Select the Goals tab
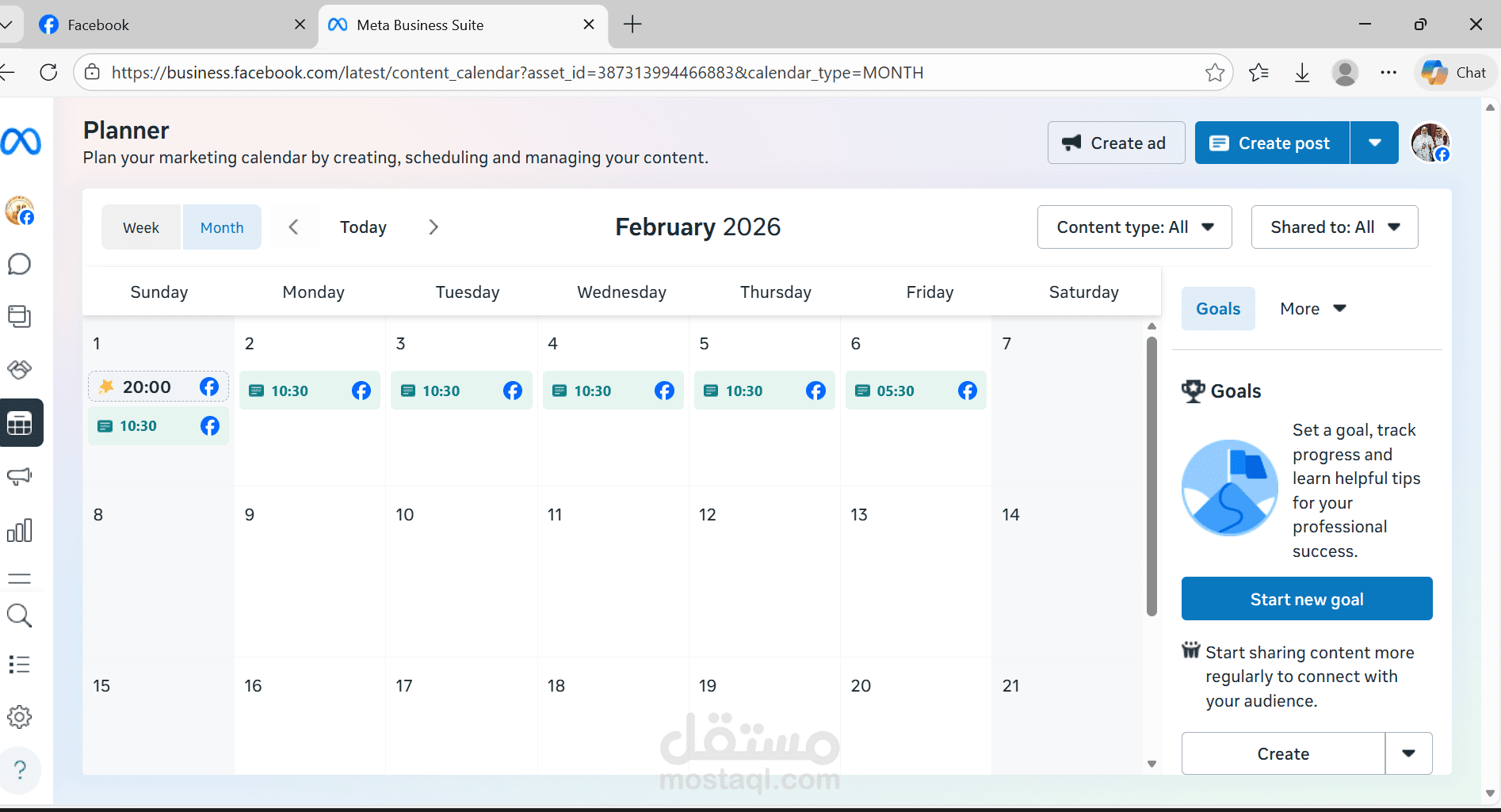This screenshot has height=812, width=1501. [1217, 308]
